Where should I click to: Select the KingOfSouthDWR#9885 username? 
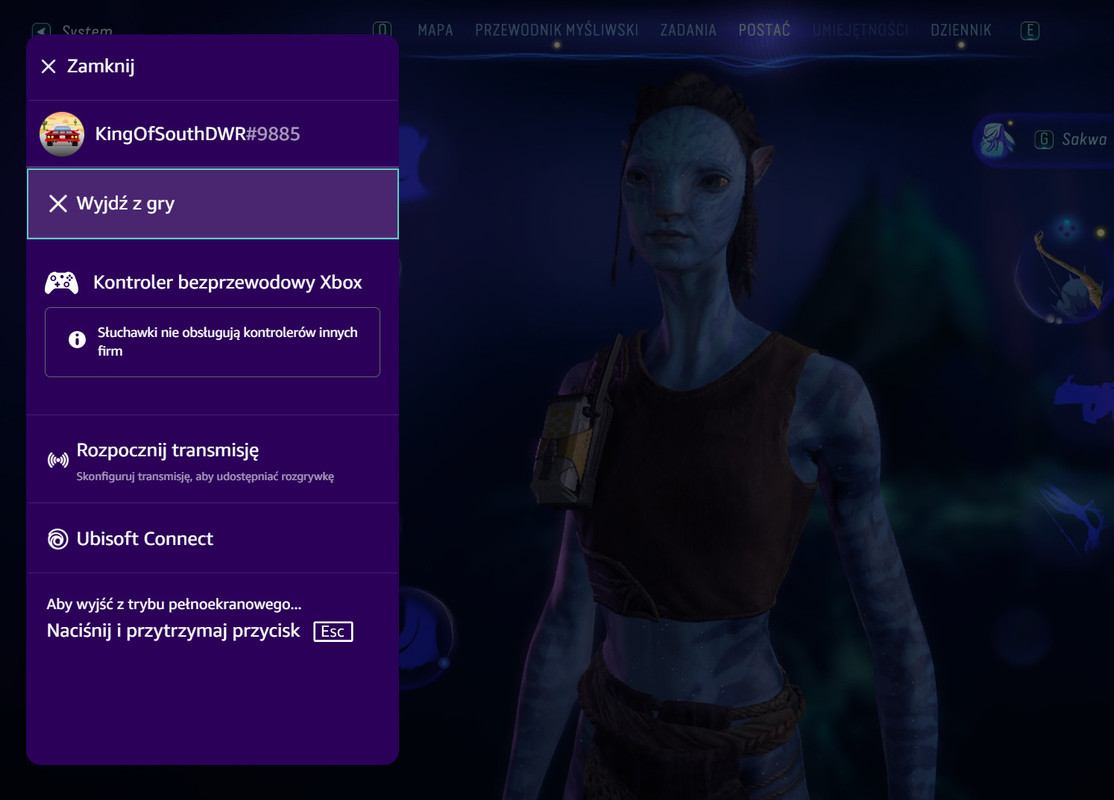pyautogui.click(x=198, y=134)
